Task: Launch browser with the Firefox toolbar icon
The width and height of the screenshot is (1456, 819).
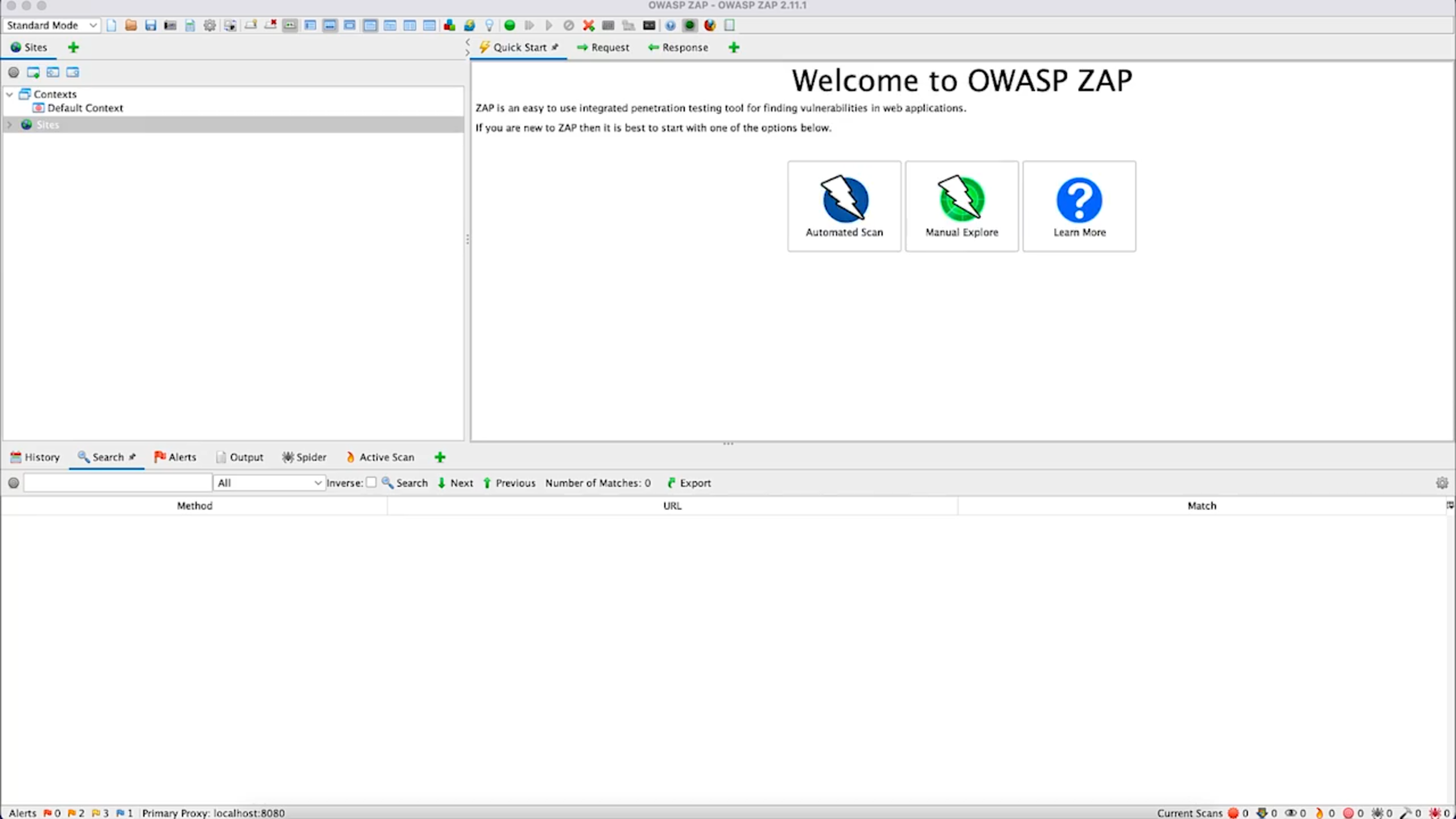Action: (x=709, y=25)
